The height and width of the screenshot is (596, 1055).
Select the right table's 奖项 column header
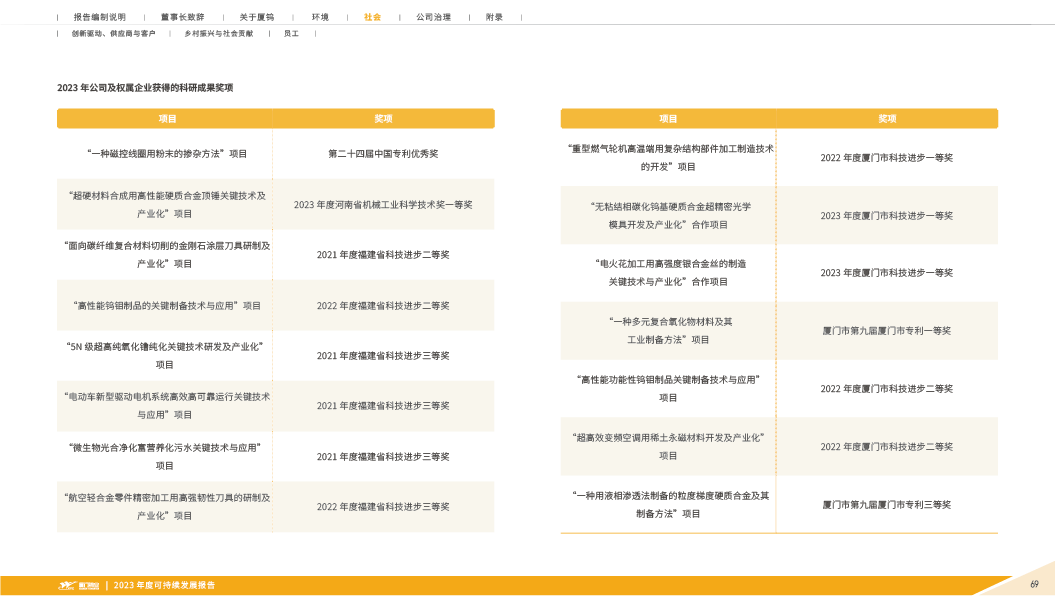pos(887,119)
